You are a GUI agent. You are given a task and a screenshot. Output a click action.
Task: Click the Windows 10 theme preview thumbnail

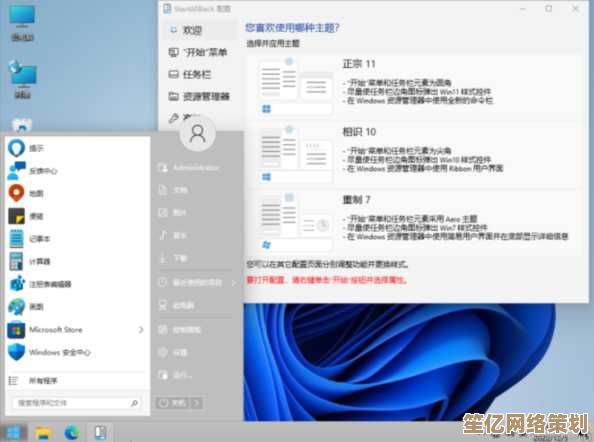(x=295, y=155)
